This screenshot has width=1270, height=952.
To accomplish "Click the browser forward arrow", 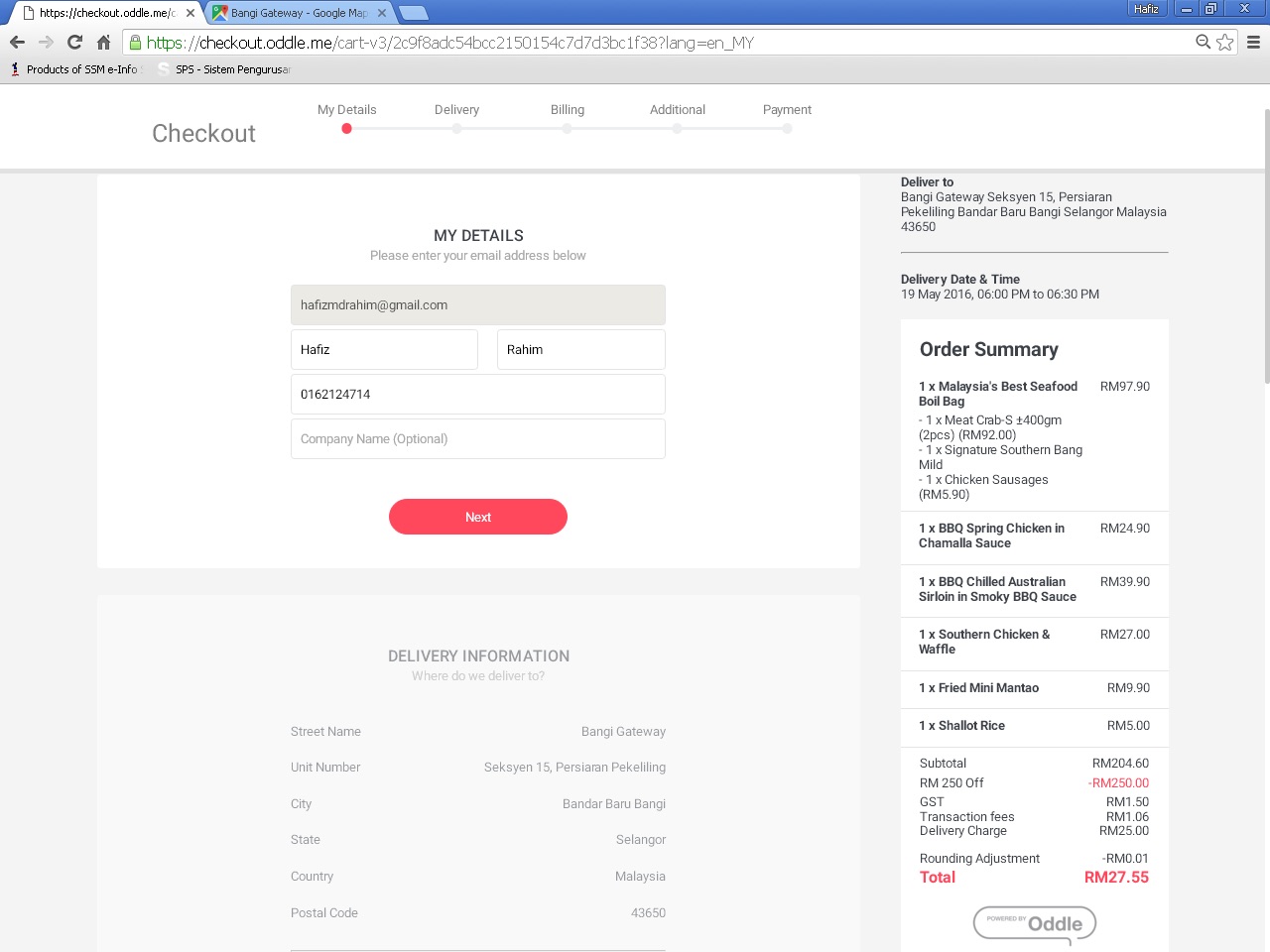I will click(x=46, y=43).
